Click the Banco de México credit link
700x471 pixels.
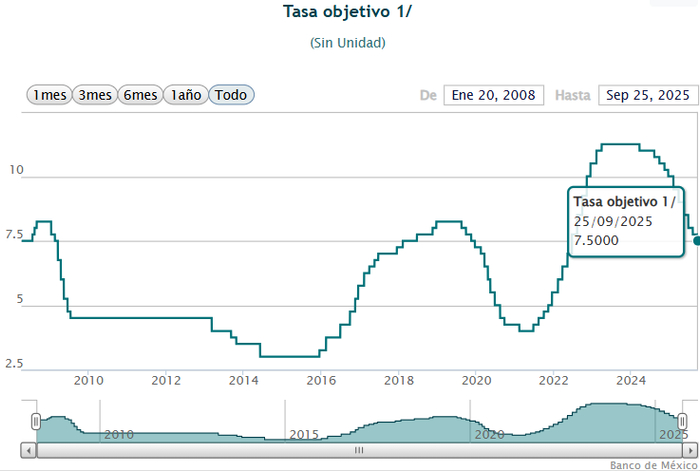(653, 465)
